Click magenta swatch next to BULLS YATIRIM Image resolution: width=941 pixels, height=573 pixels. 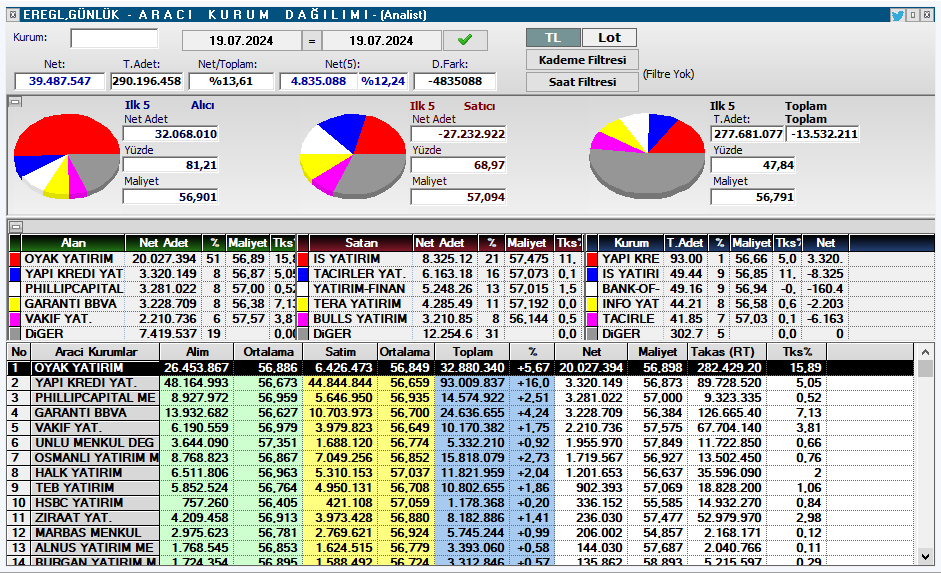tap(303, 319)
